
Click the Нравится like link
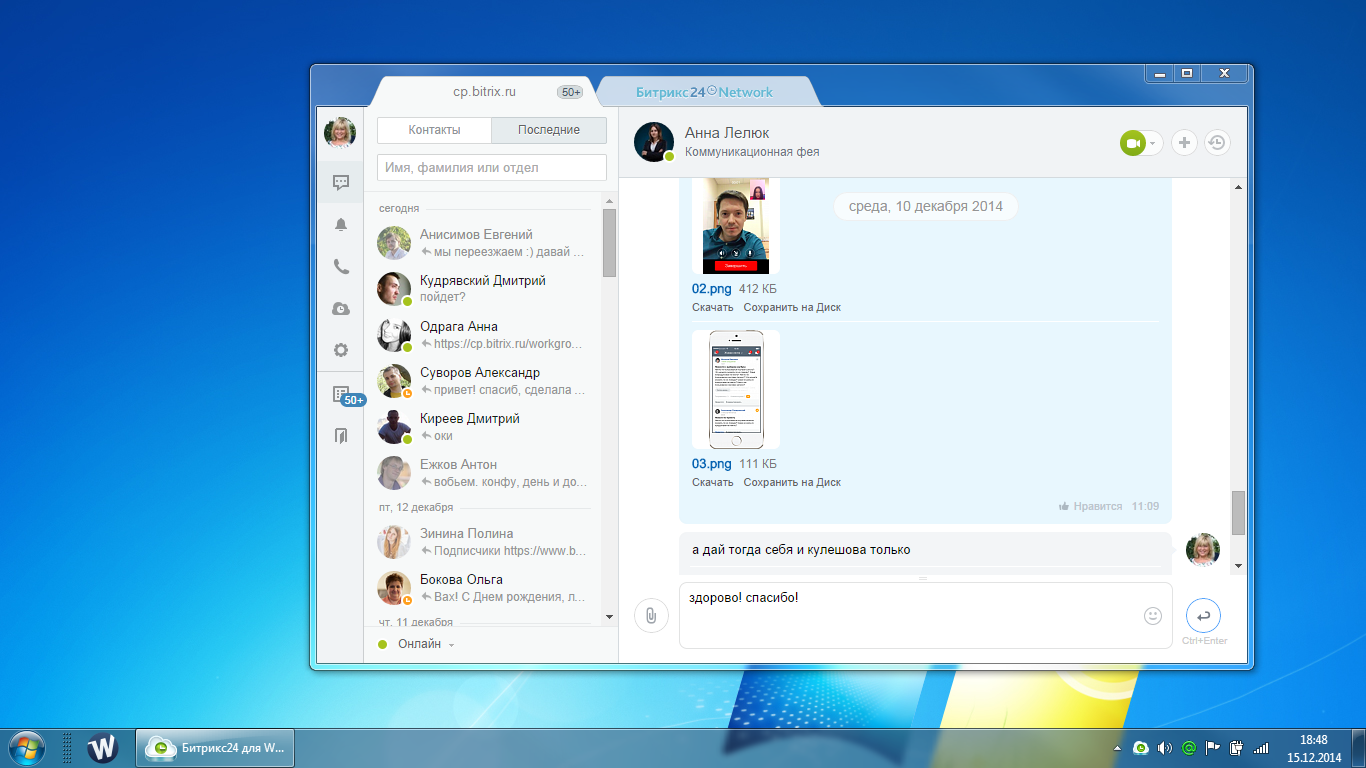point(1097,507)
